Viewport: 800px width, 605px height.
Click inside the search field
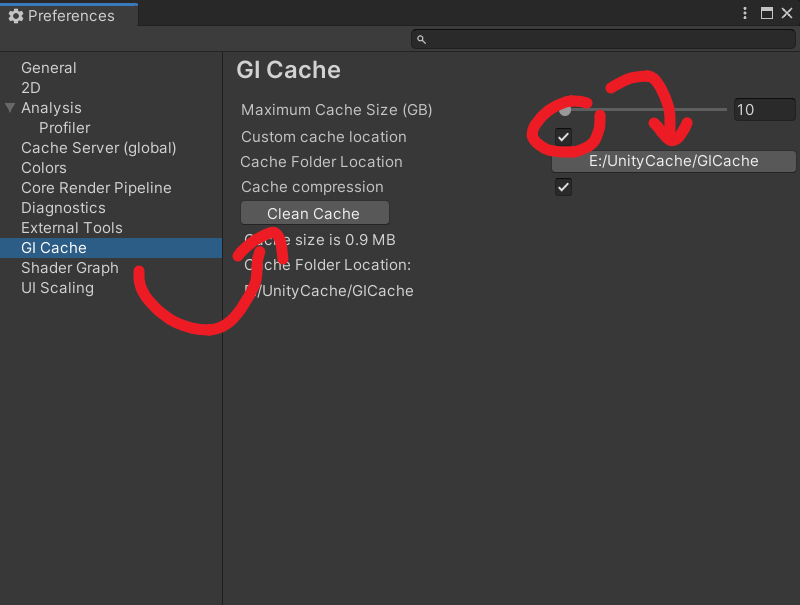pyautogui.click(x=600, y=38)
